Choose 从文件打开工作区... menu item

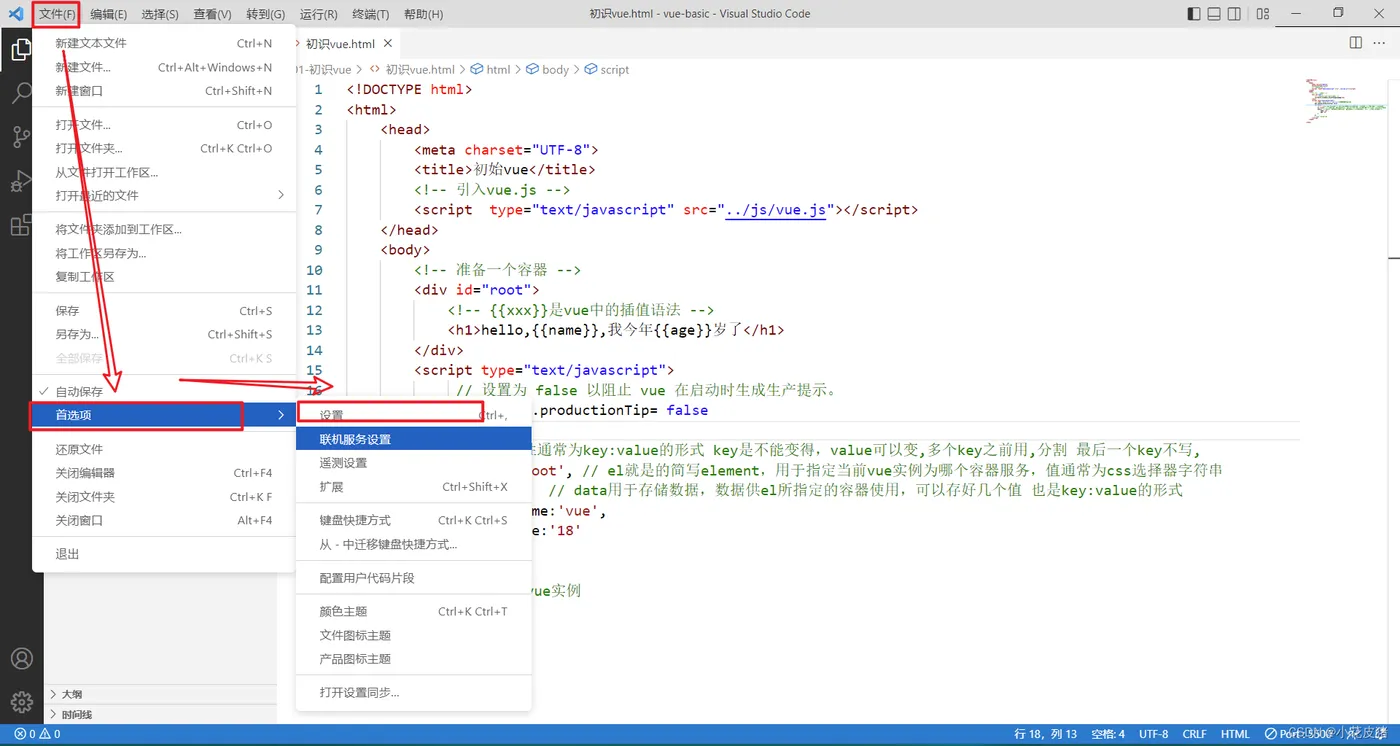164,172
